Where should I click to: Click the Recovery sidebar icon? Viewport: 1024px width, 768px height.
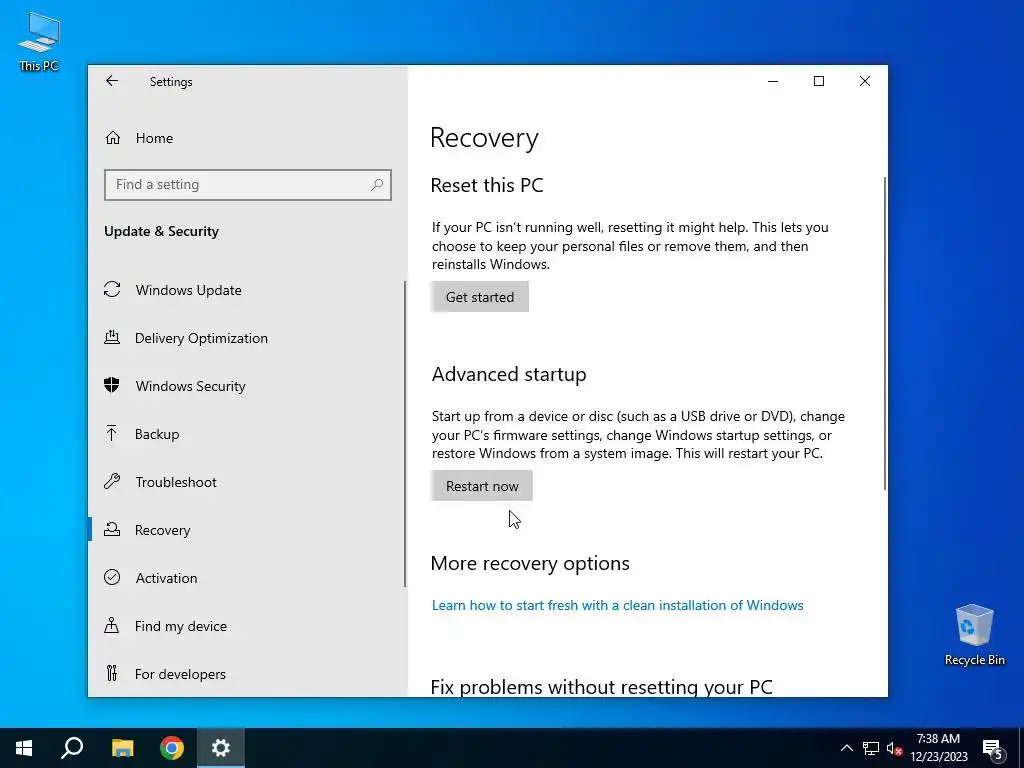click(112, 529)
